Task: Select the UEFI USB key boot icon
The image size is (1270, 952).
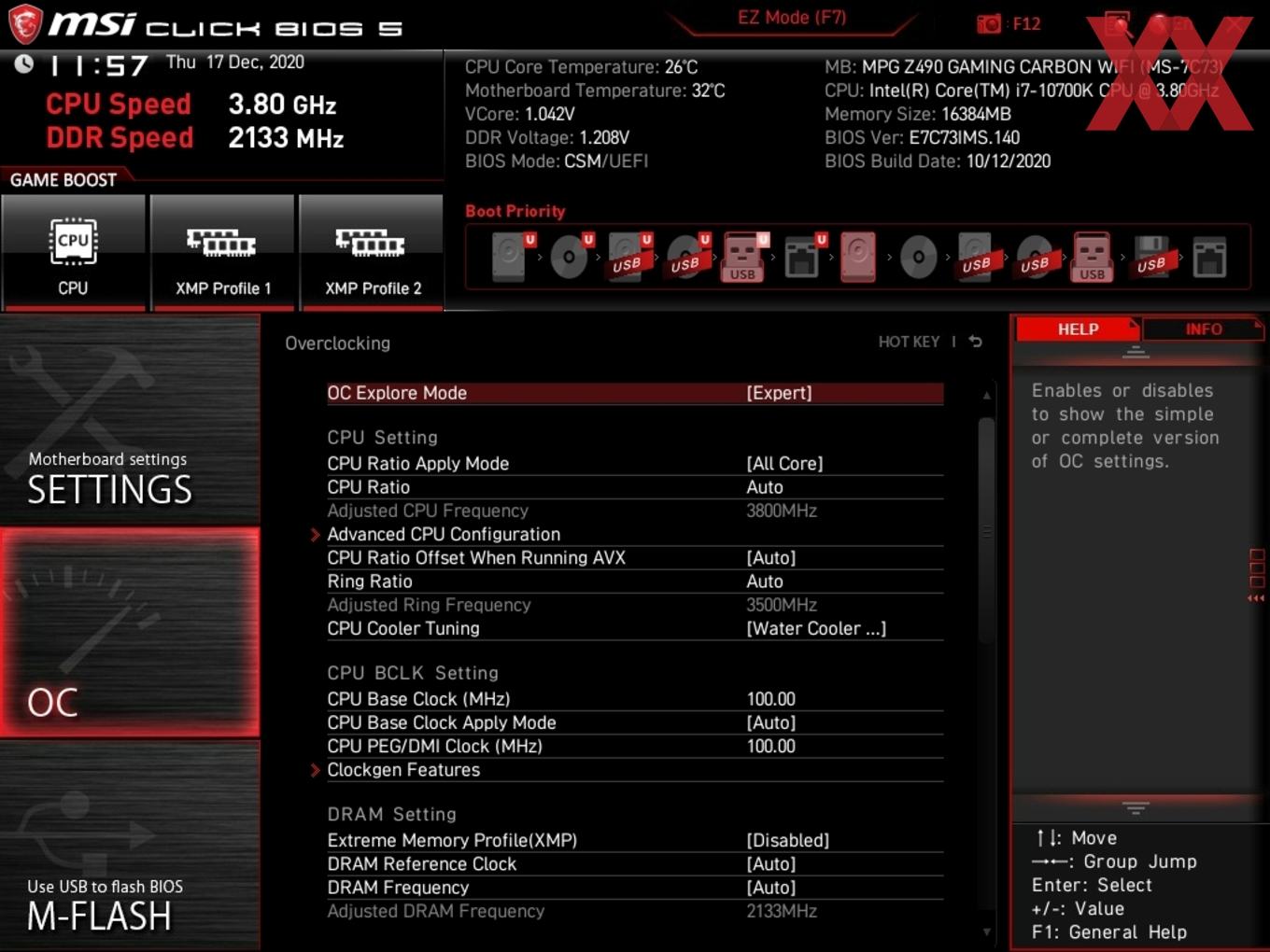Action: pos(743,257)
